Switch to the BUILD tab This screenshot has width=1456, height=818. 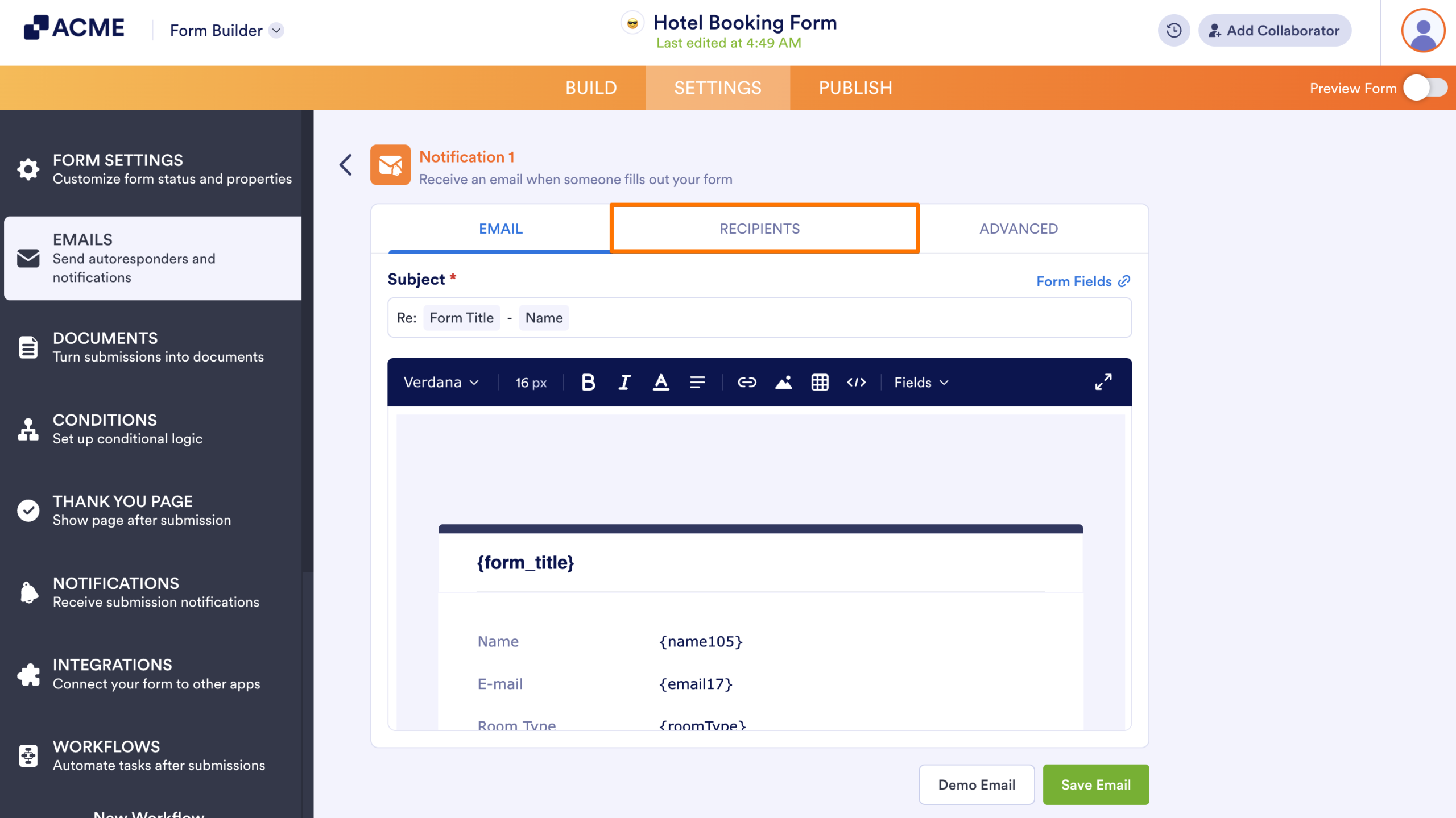pyautogui.click(x=591, y=88)
